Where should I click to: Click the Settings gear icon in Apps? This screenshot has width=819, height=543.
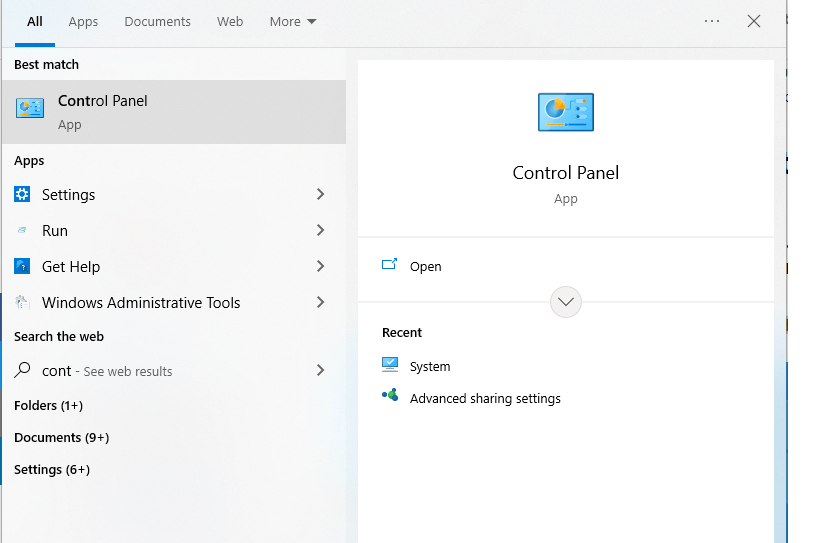point(22,194)
